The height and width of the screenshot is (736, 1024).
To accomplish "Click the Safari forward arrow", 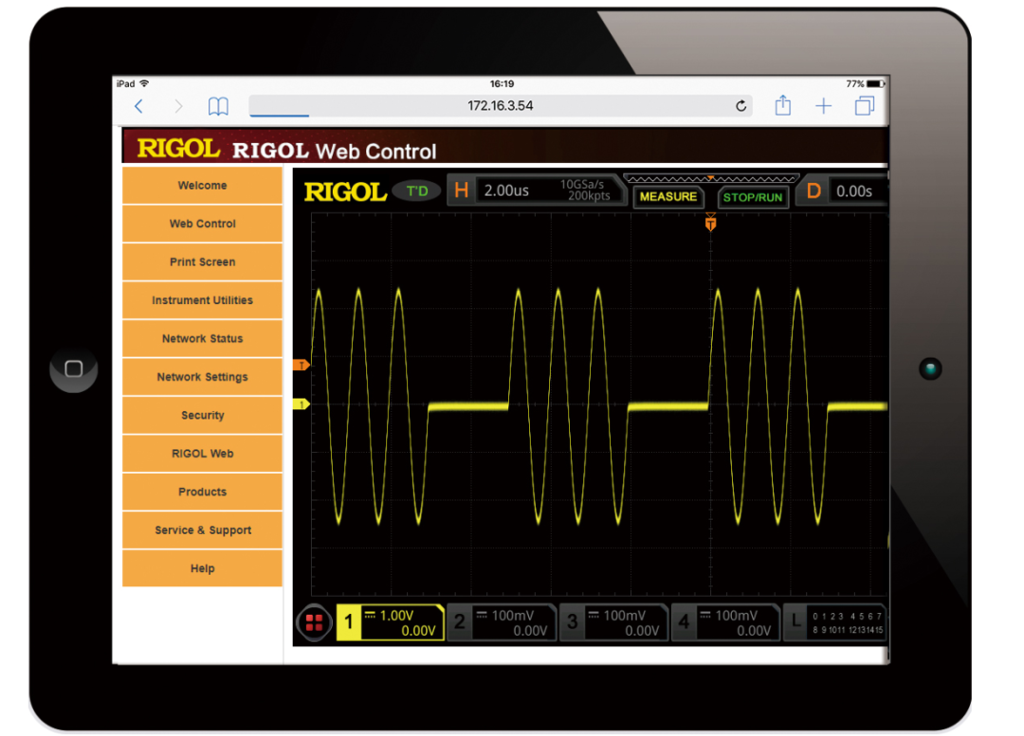I will pyautogui.click(x=178, y=106).
